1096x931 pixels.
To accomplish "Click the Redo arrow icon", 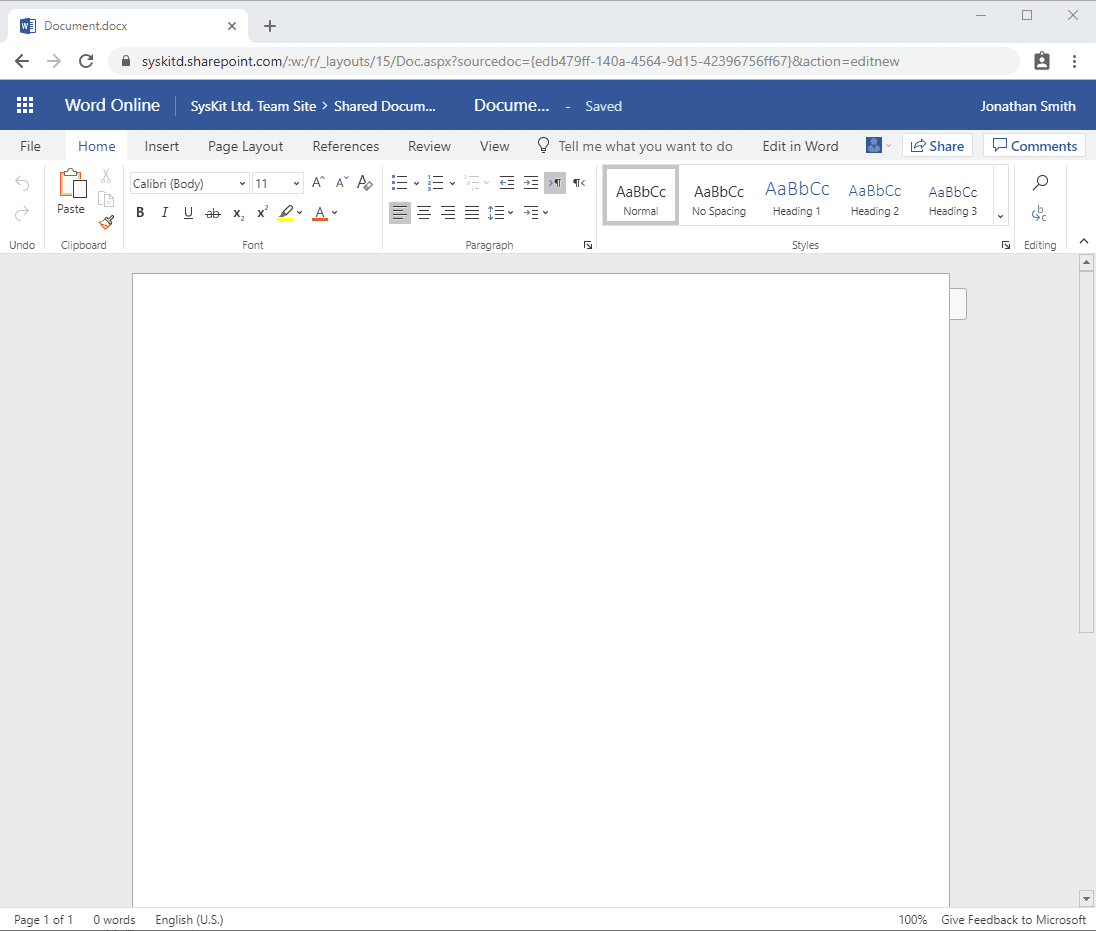I will [x=22, y=213].
